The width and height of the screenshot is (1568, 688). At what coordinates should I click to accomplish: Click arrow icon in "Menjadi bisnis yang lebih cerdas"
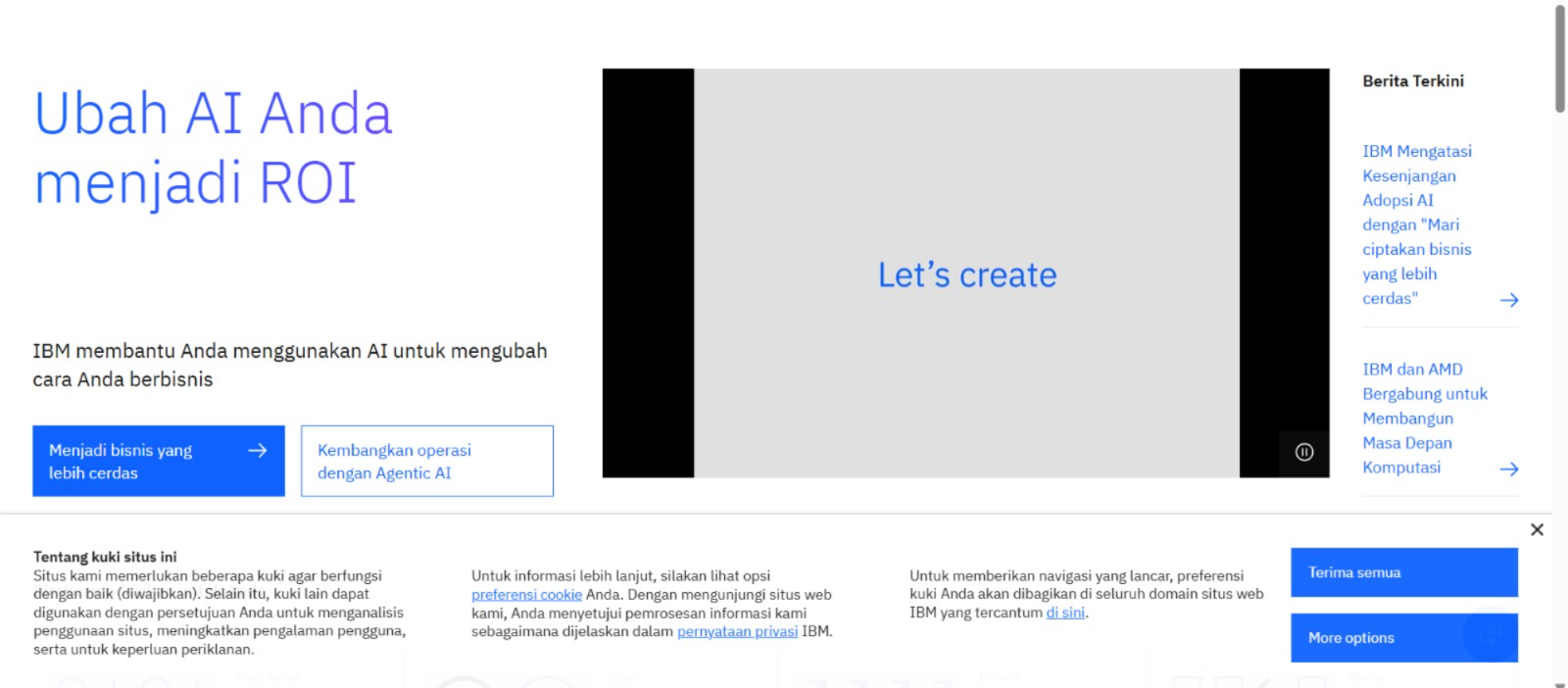click(x=258, y=451)
